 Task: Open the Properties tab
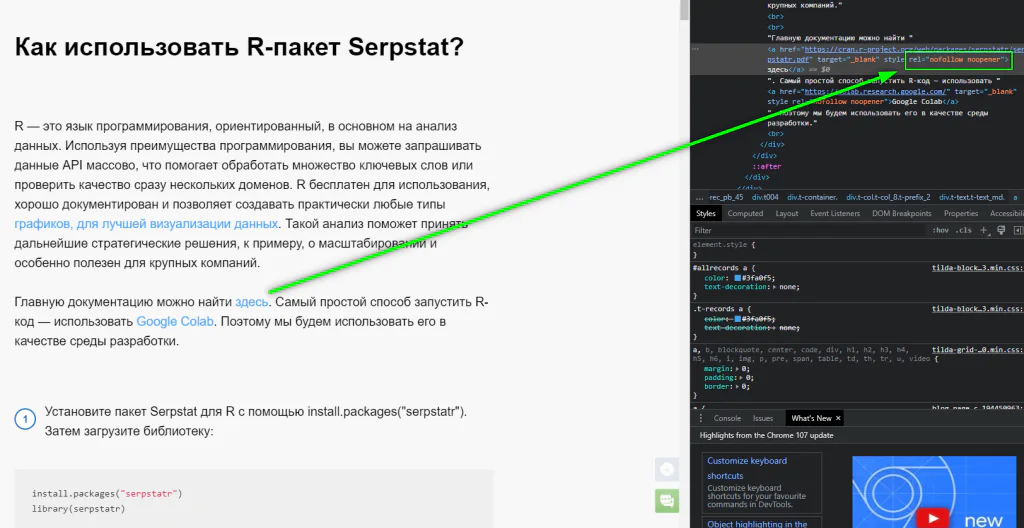coord(961,214)
